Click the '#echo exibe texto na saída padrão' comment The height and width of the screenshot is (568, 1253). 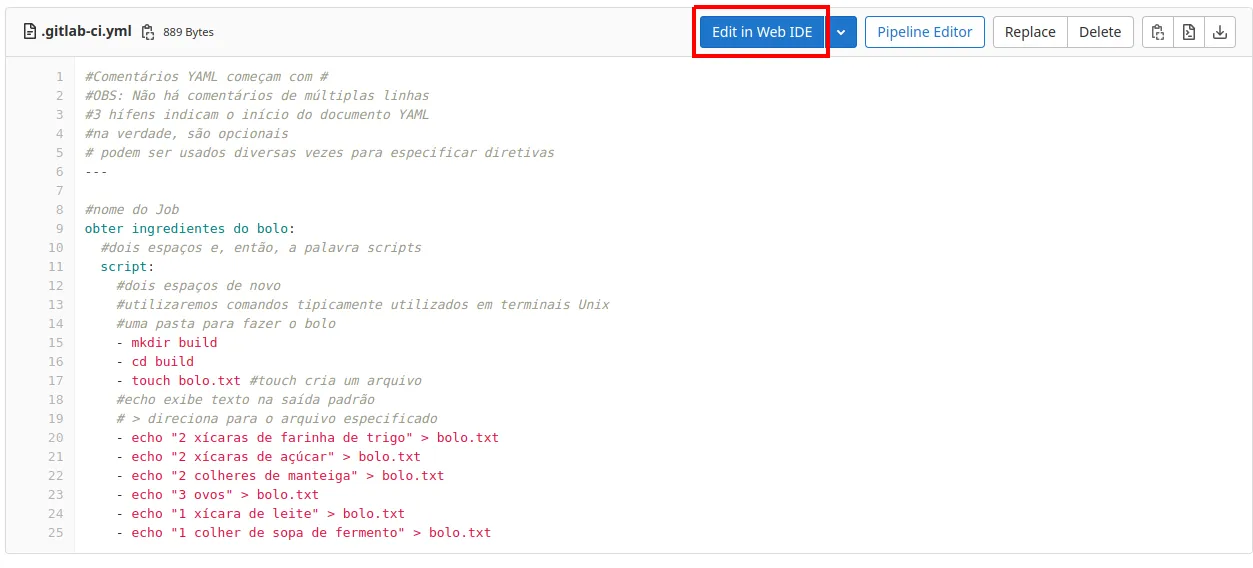246,400
